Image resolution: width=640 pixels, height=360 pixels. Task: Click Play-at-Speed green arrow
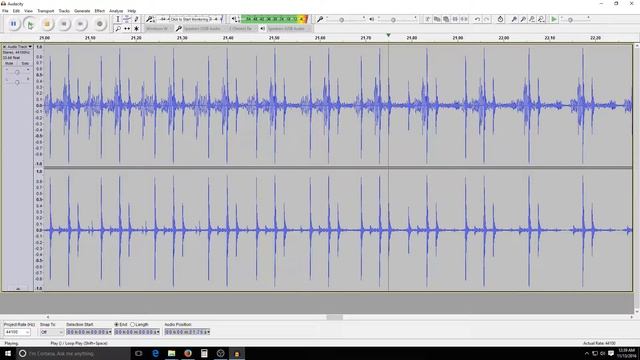(554, 19)
